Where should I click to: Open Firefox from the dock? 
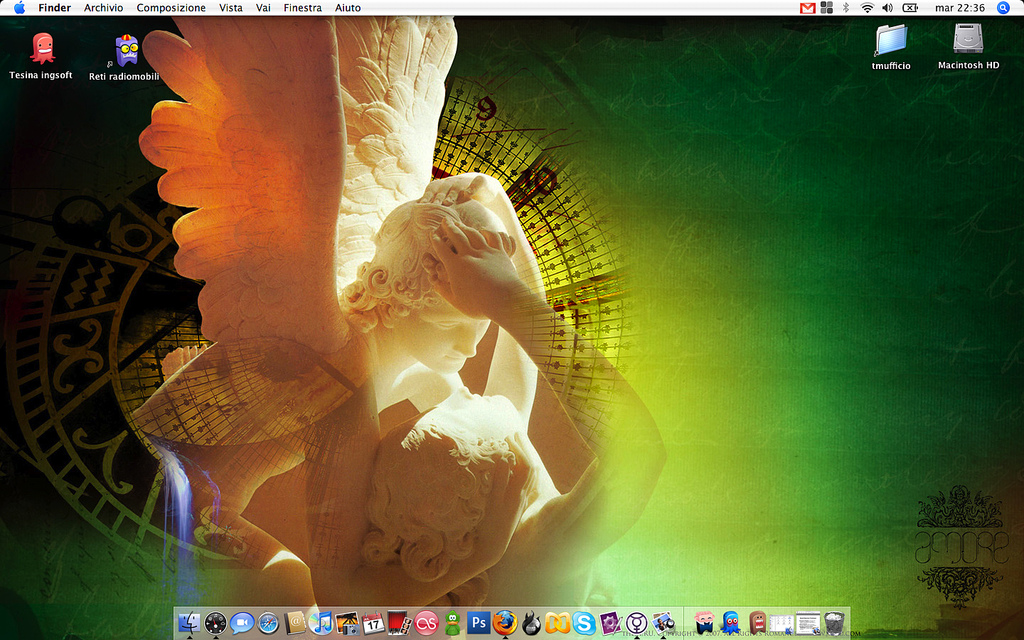tap(505, 623)
